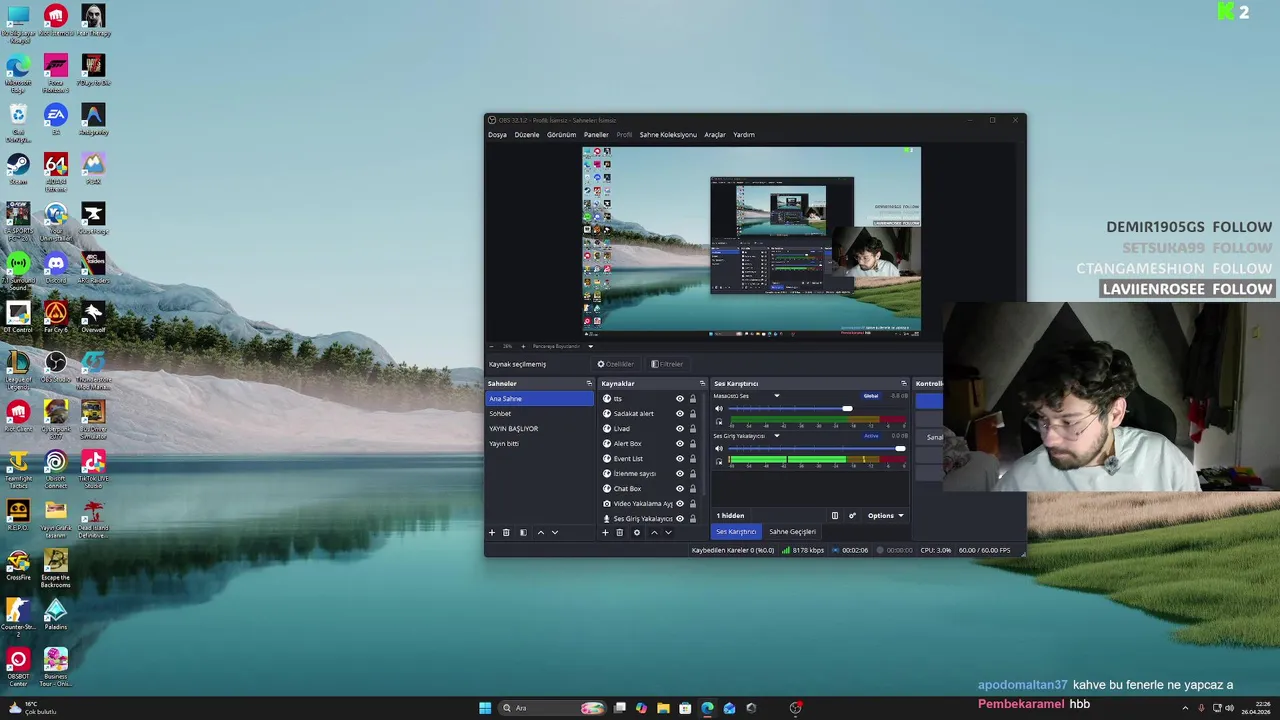Open Escape the Backrooms desktop icon

(x=55, y=567)
